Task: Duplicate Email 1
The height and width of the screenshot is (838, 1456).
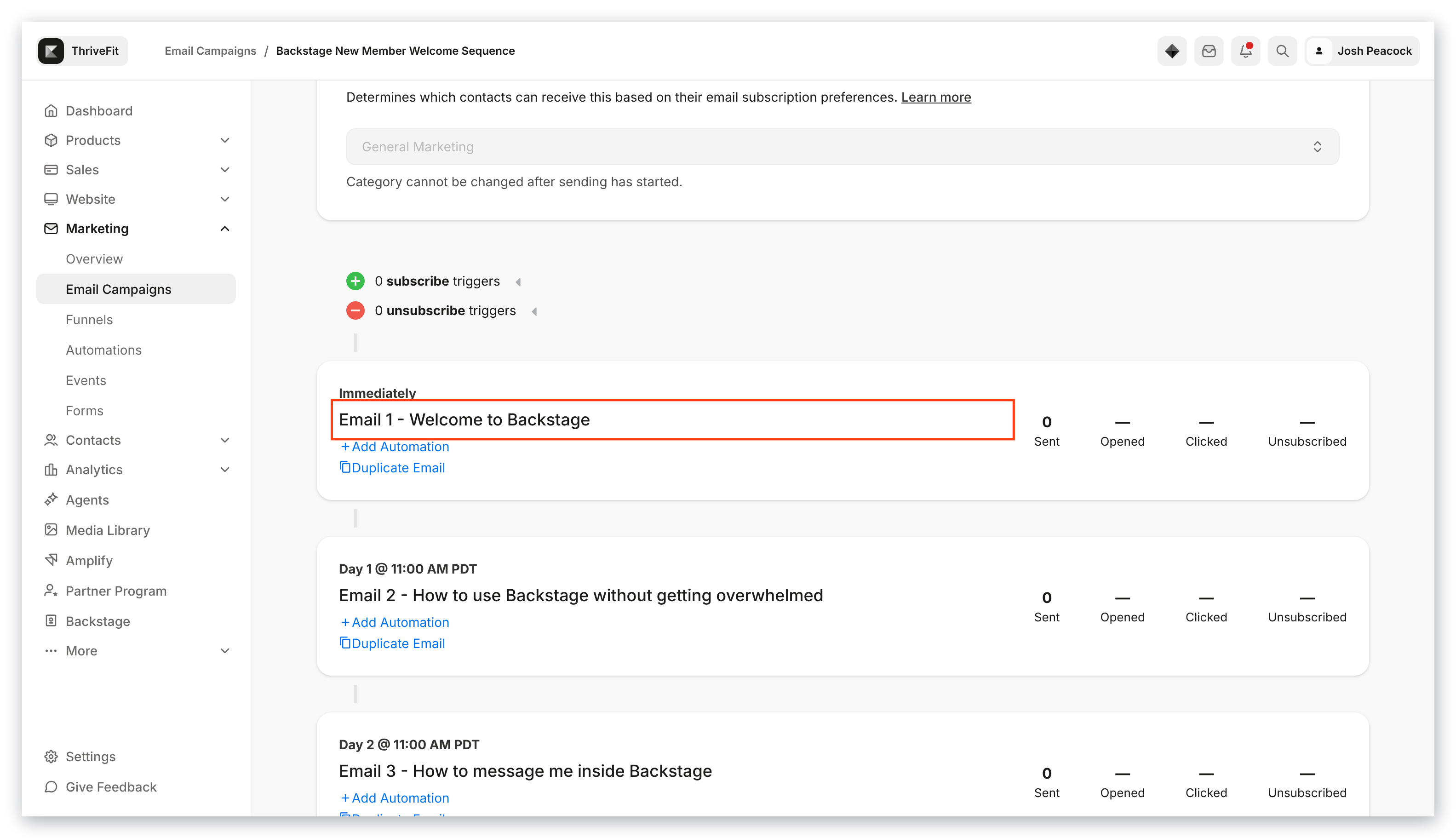Action: pos(392,467)
